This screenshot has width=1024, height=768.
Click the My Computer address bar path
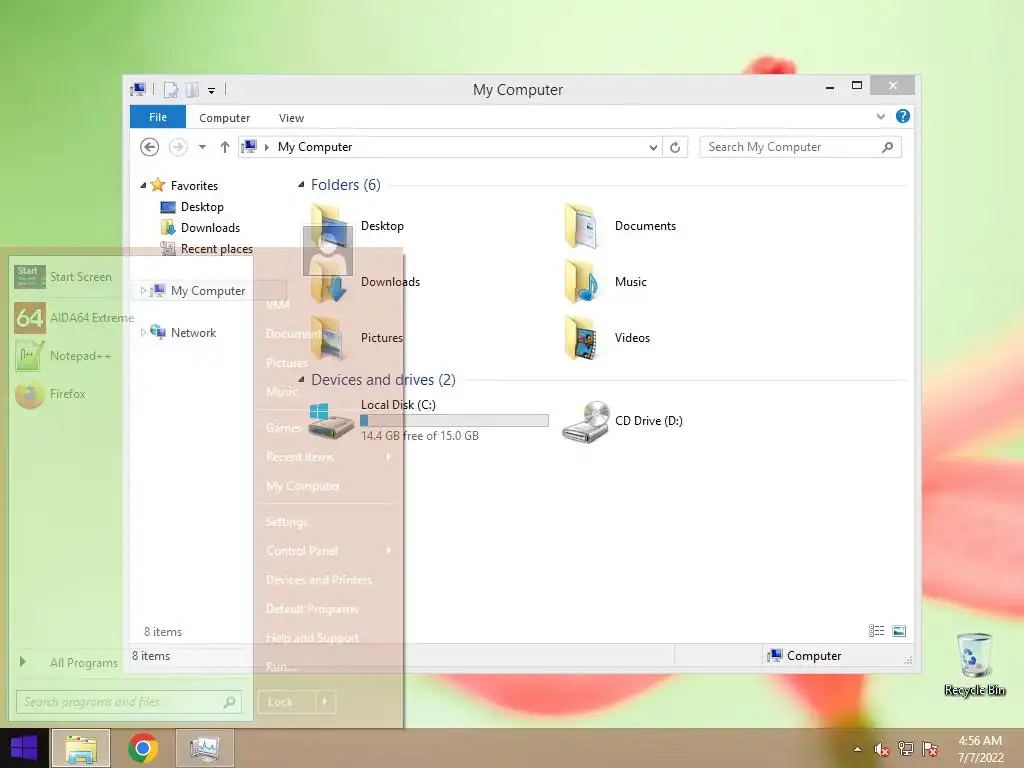[315, 147]
